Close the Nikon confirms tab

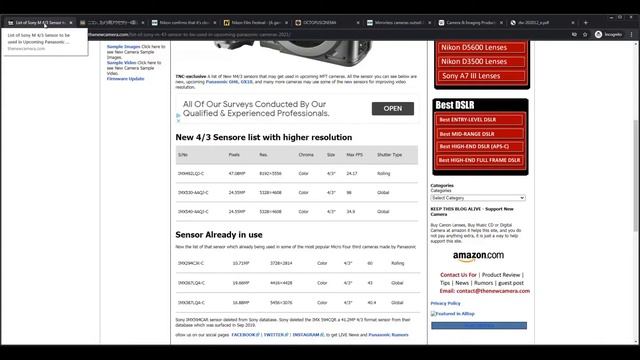click(215, 23)
